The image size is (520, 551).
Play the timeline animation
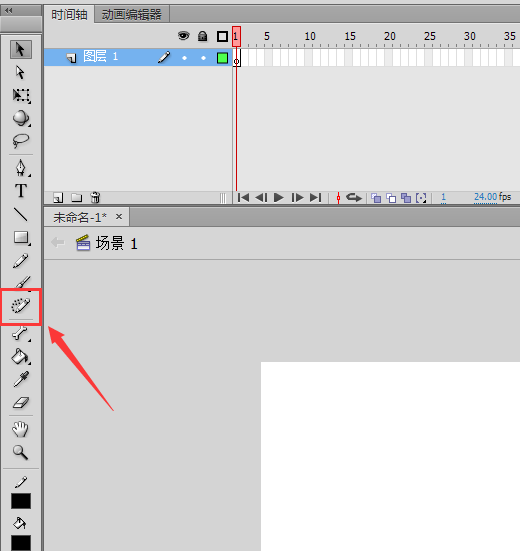[279, 197]
